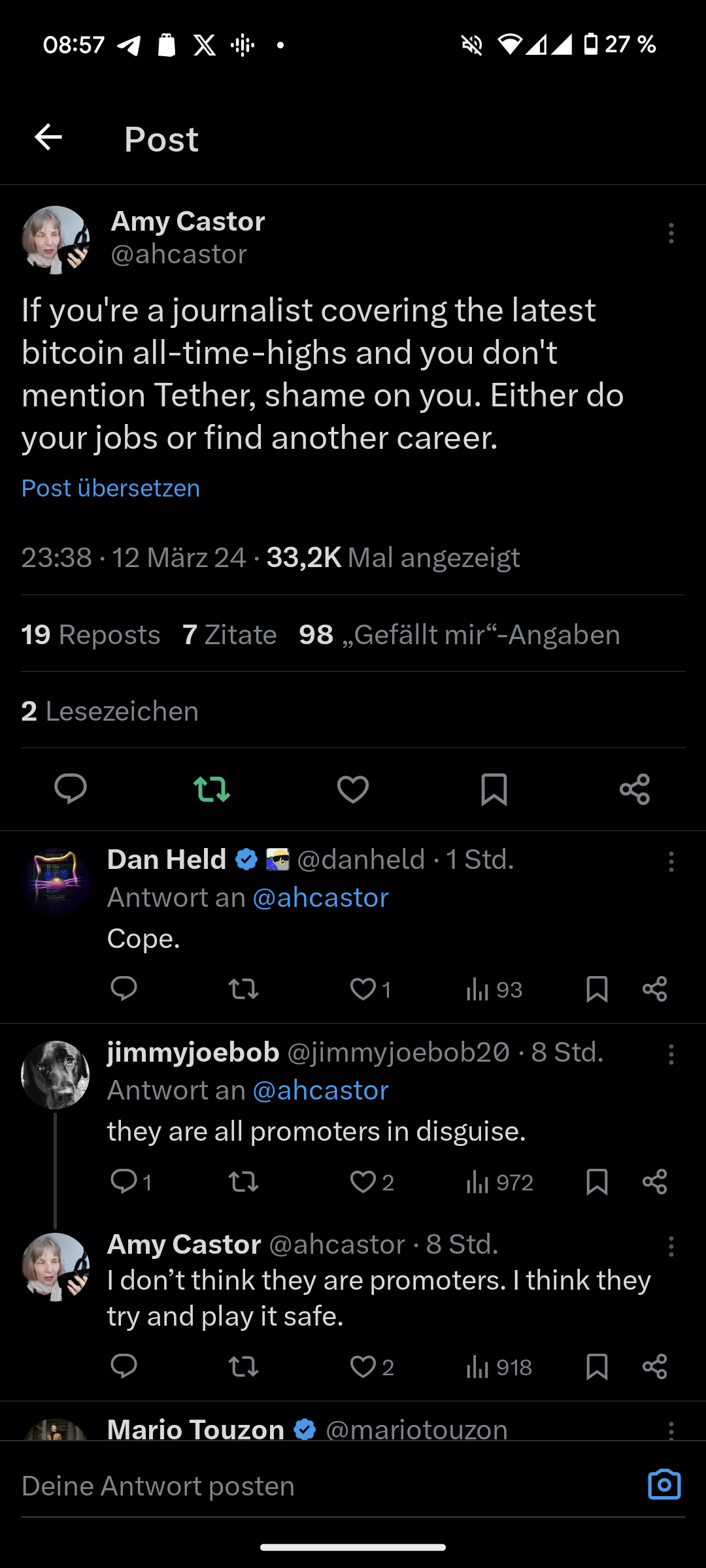Like Amy Castor's main post
Viewport: 706px width, 1568px height.
tap(353, 789)
